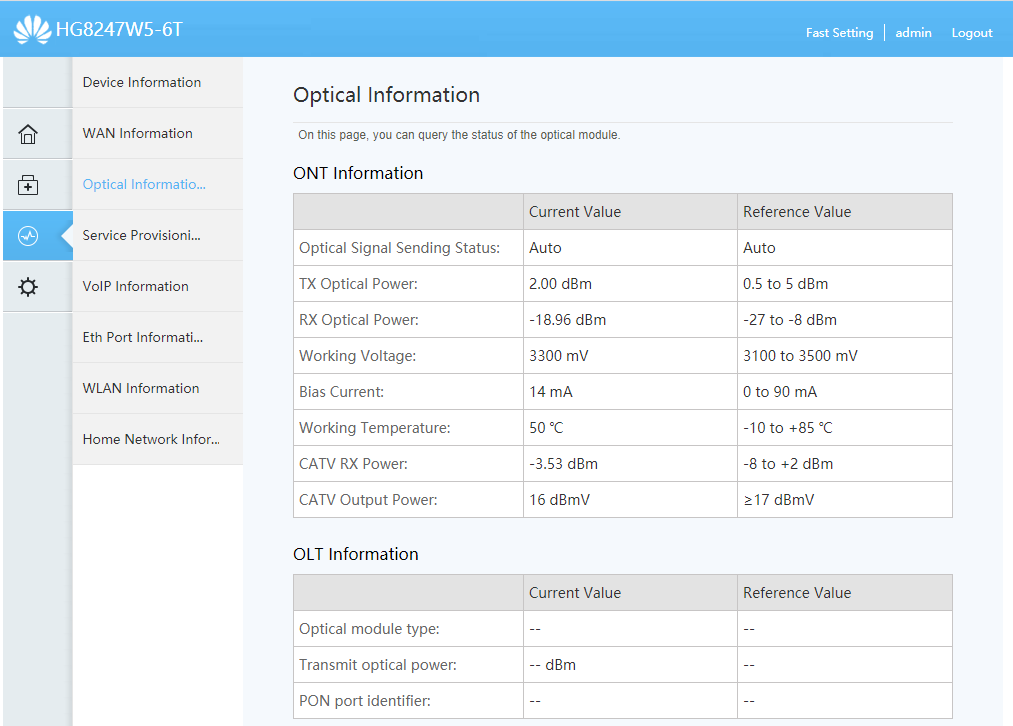The image size is (1013, 726).
Task: Open the Home sidebar icon
Action: pyautogui.click(x=28, y=134)
